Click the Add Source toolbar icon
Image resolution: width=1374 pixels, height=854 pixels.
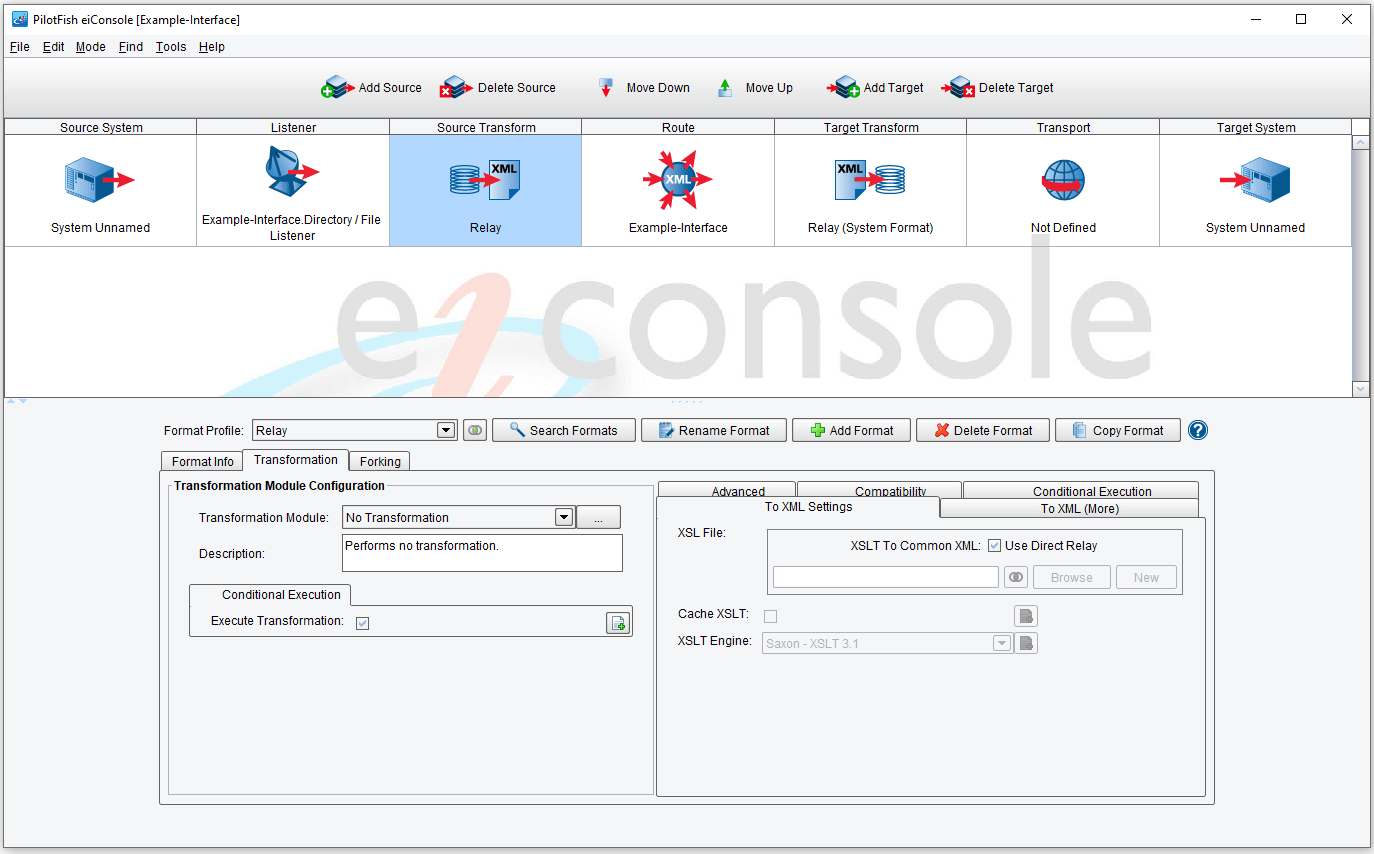tap(338, 88)
